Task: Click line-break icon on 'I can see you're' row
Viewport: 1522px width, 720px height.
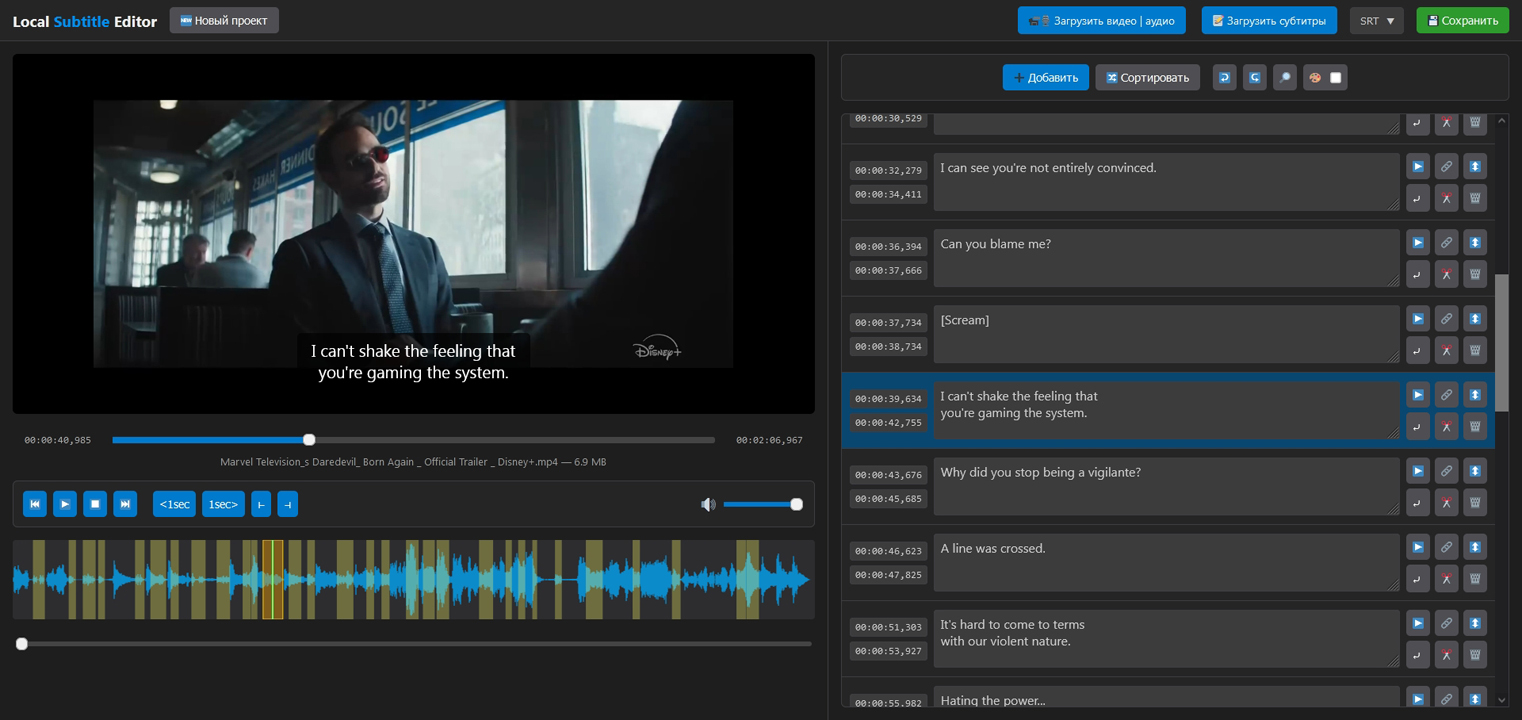Action: click(1418, 198)
